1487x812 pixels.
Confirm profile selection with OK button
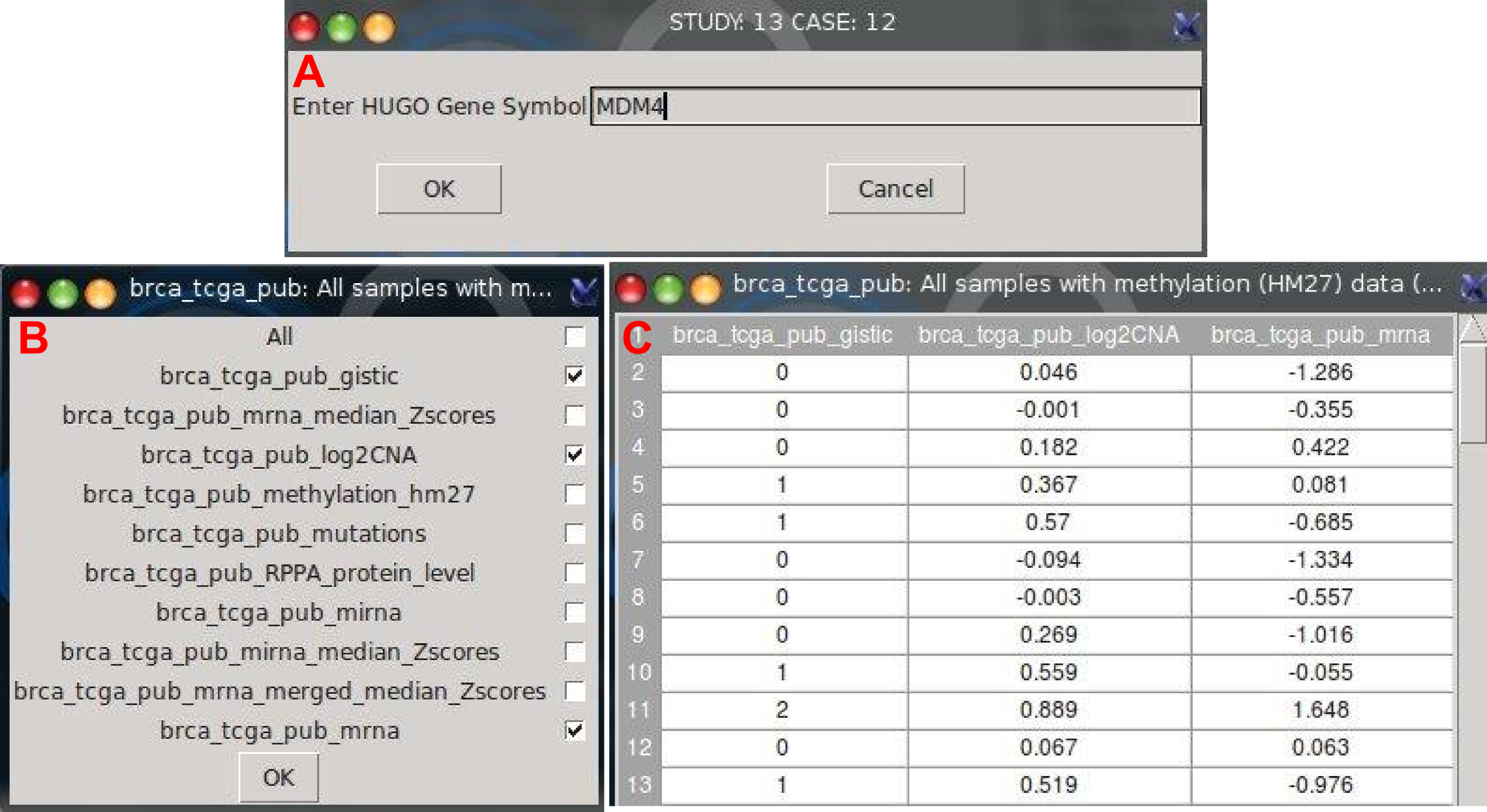click(x=278, y=777)
